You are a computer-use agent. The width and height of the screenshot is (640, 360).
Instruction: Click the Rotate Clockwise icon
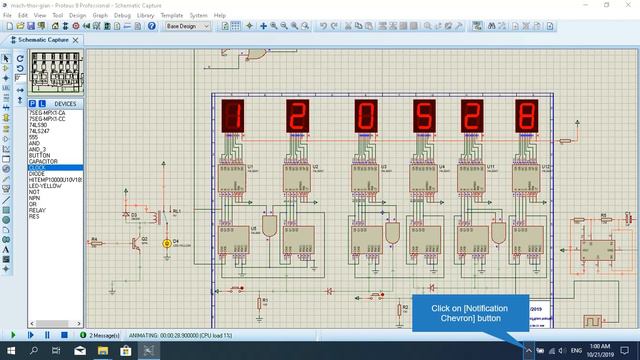pyautogui.click(x=20, y=59)
